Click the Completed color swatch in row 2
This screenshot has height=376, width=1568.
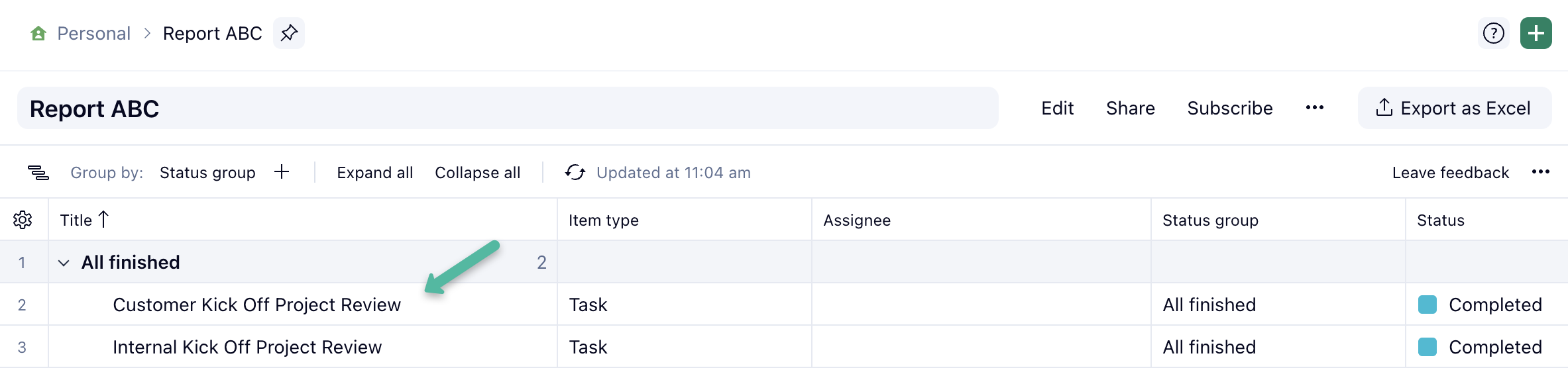point(1427,305)
